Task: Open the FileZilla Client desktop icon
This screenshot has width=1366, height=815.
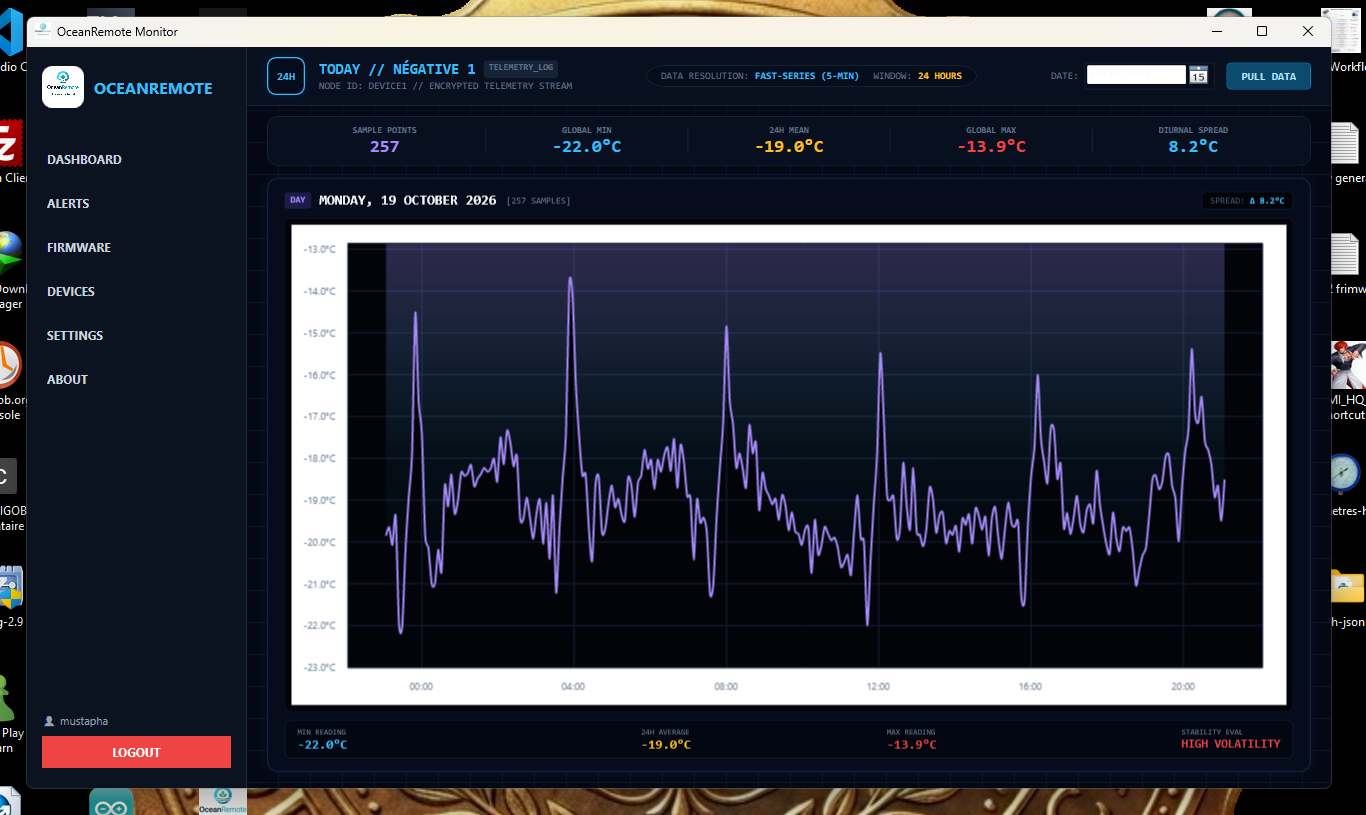Action: point(10,143)
